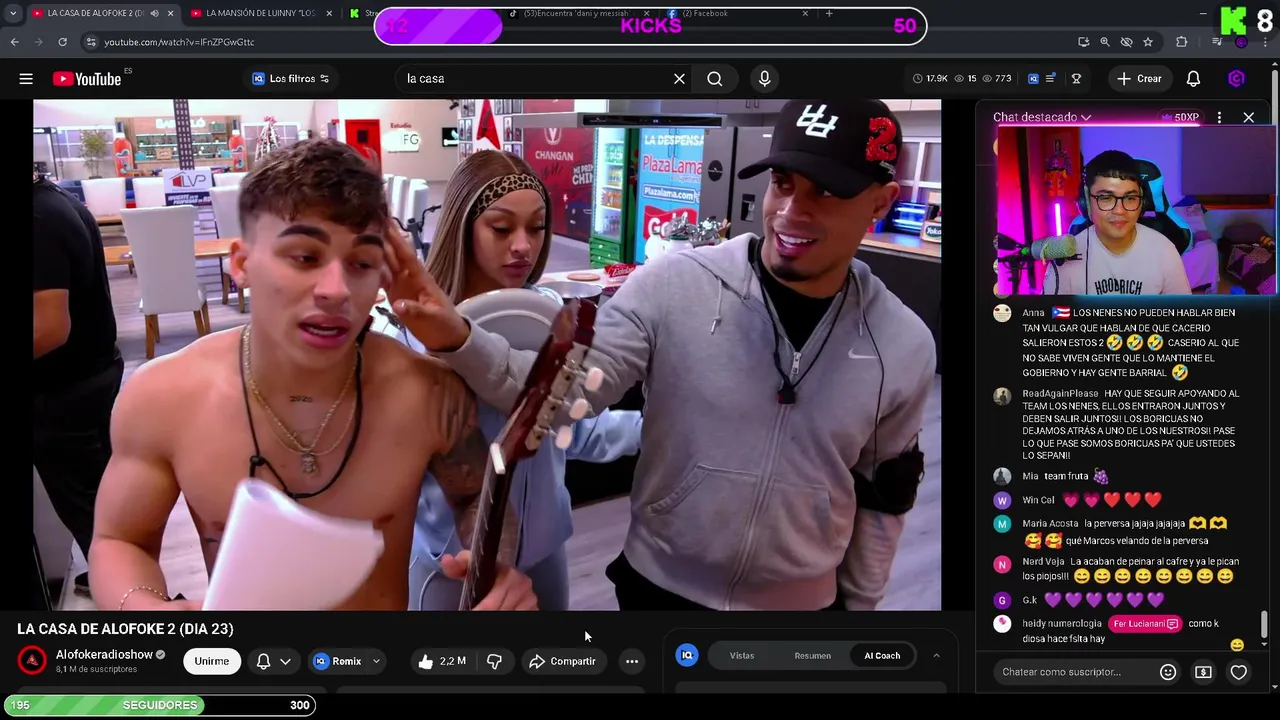Reload the page in the browser

(62, 42)
